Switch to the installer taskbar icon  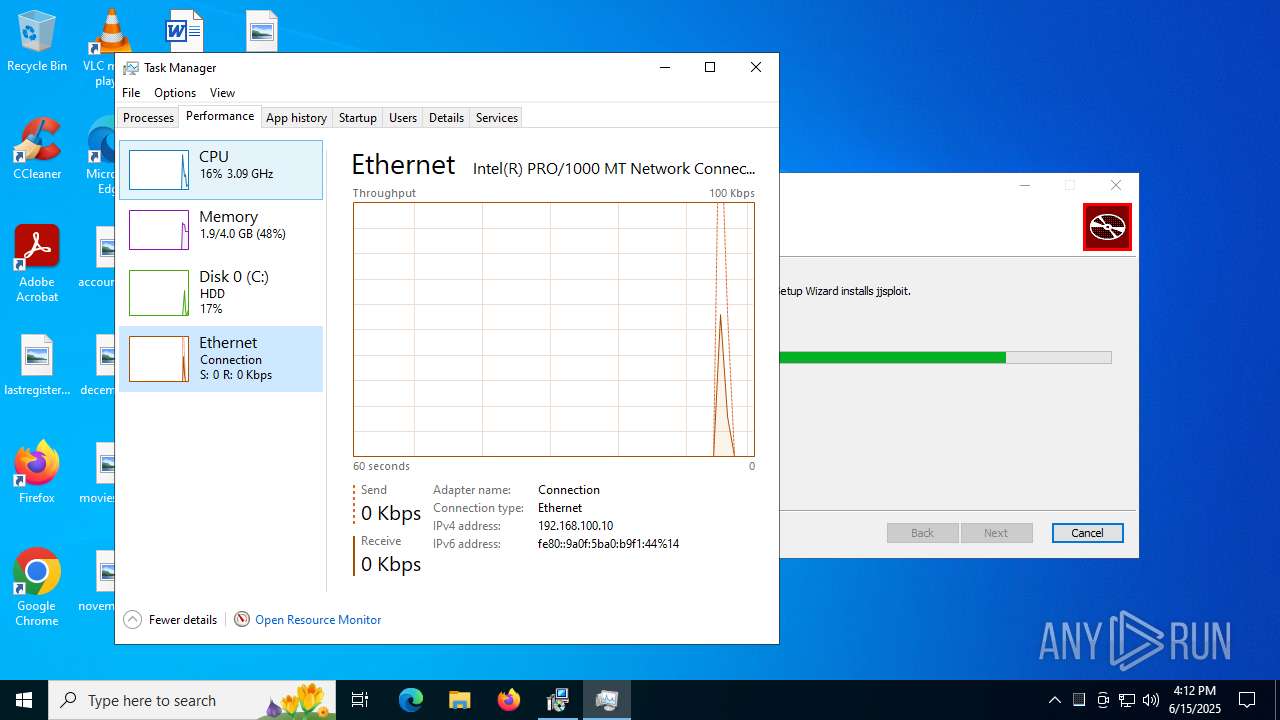pos(557,700)
